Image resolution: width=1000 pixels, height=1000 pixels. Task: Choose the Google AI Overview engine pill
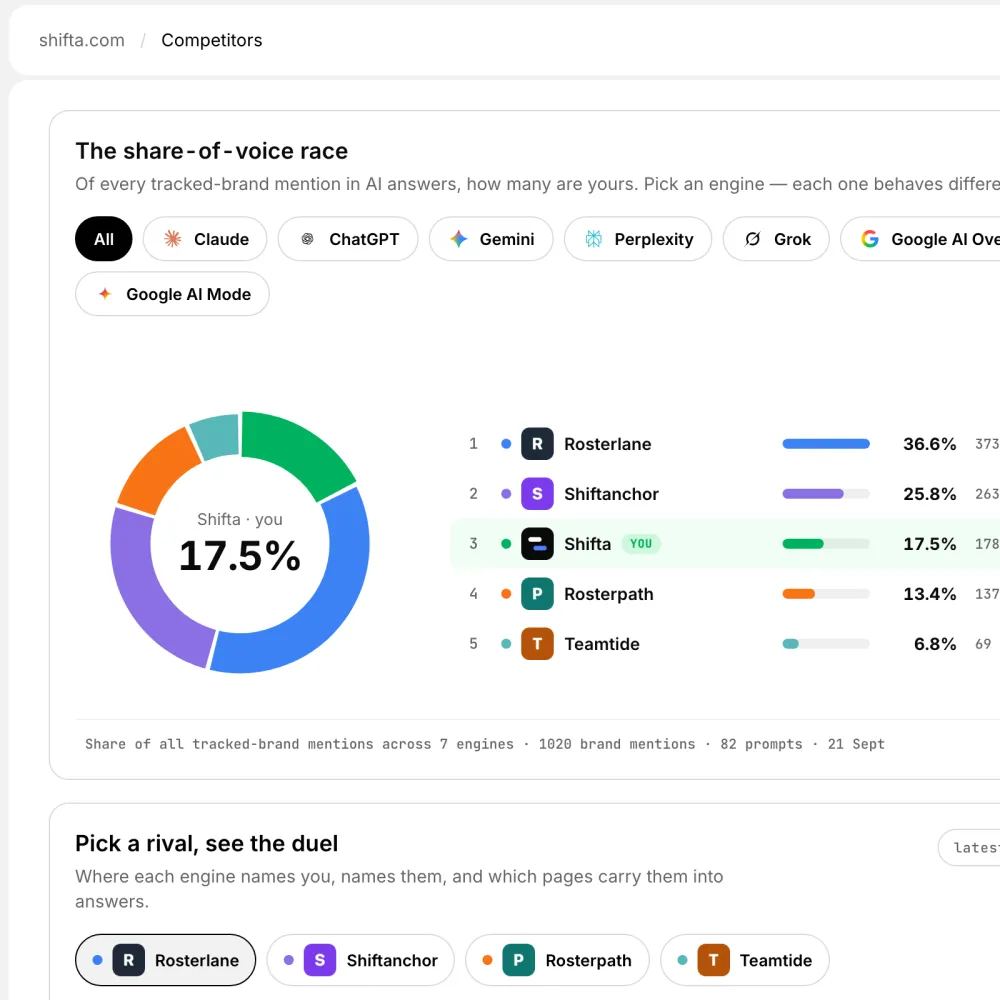tap(920, 239)
